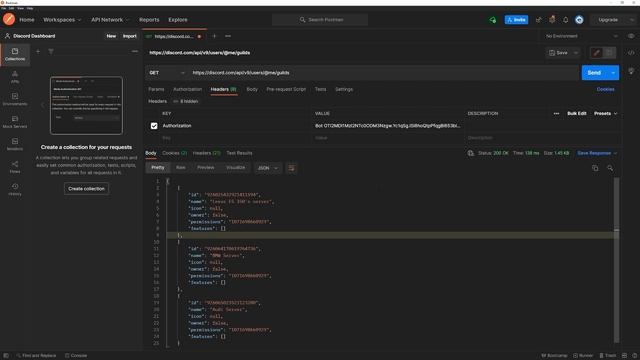Click the edit pencil icon
This screenshot has height=360, width=640.
[x=597, y=53]
